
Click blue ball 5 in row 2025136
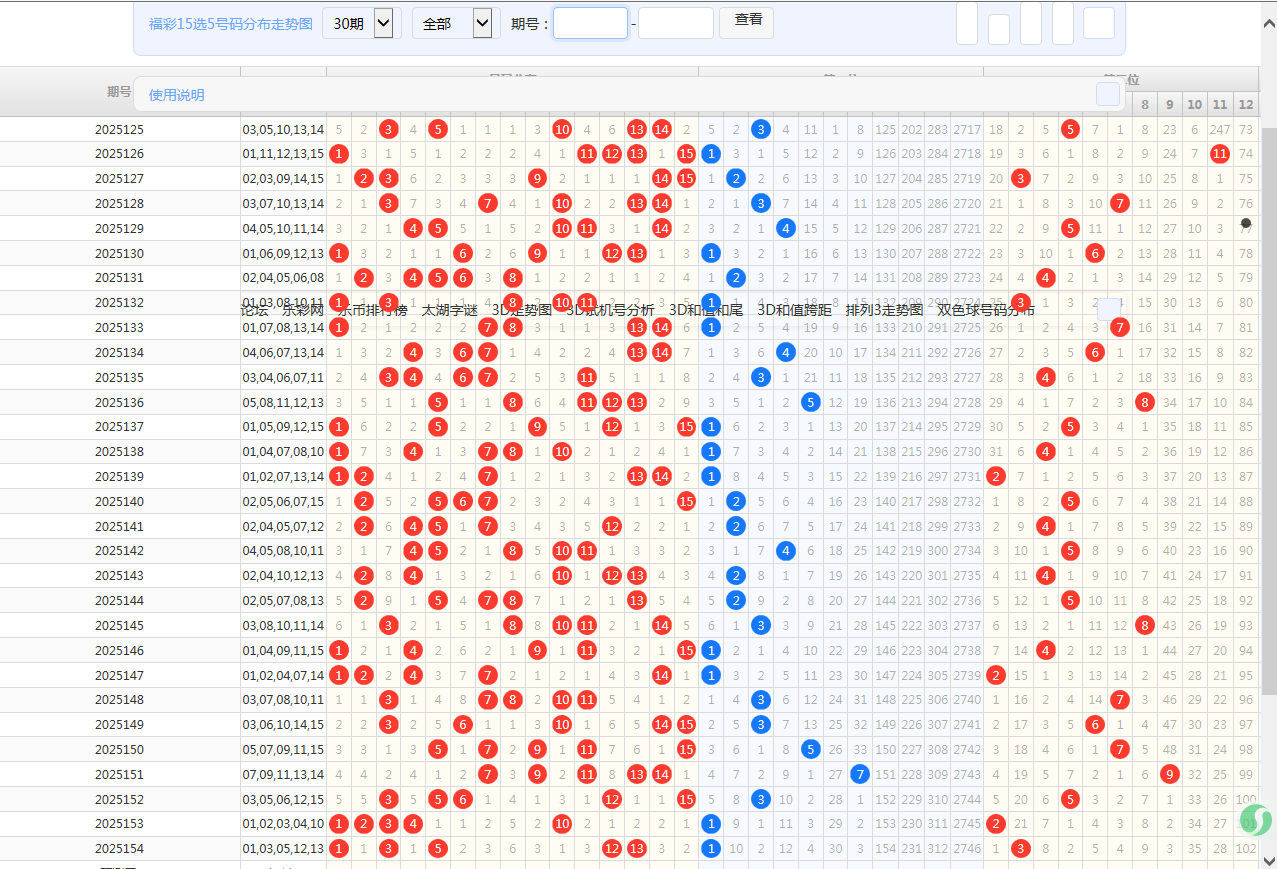pos(811,402)
